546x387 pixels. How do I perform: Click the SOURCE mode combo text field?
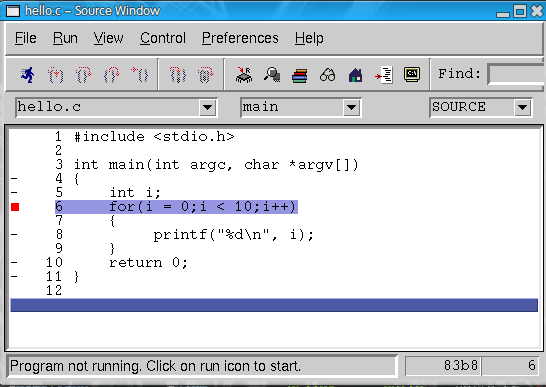click(472, 107)
